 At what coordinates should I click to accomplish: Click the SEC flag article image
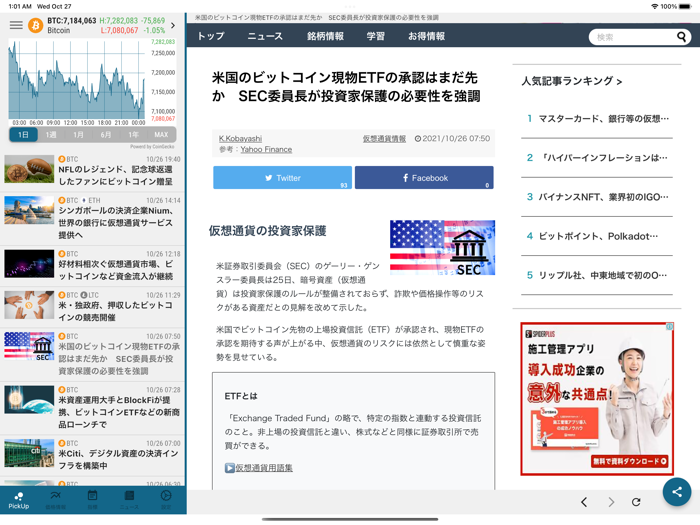coord(442,247)
